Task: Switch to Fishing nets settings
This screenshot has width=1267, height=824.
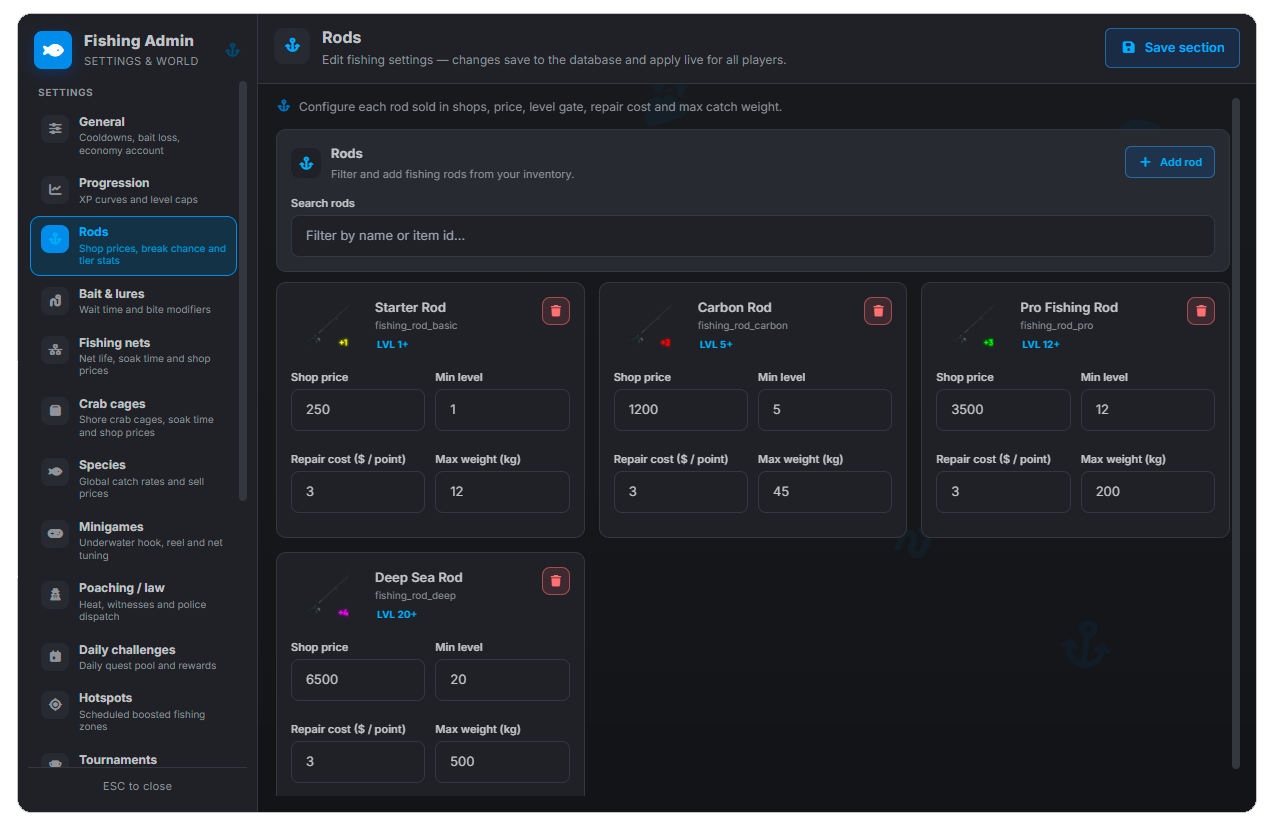Action: (x=133, y=356)
